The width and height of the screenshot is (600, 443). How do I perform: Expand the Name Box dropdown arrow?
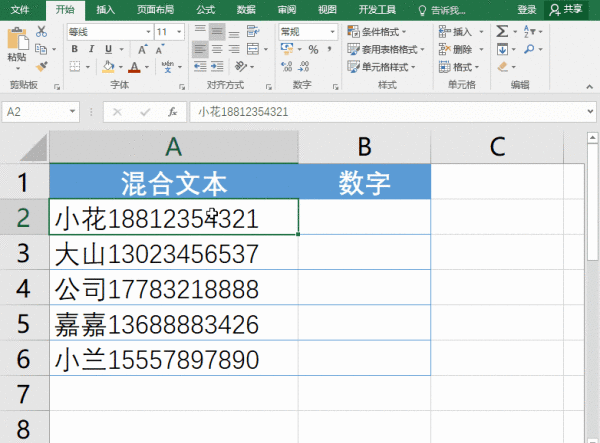coord(73,112)
